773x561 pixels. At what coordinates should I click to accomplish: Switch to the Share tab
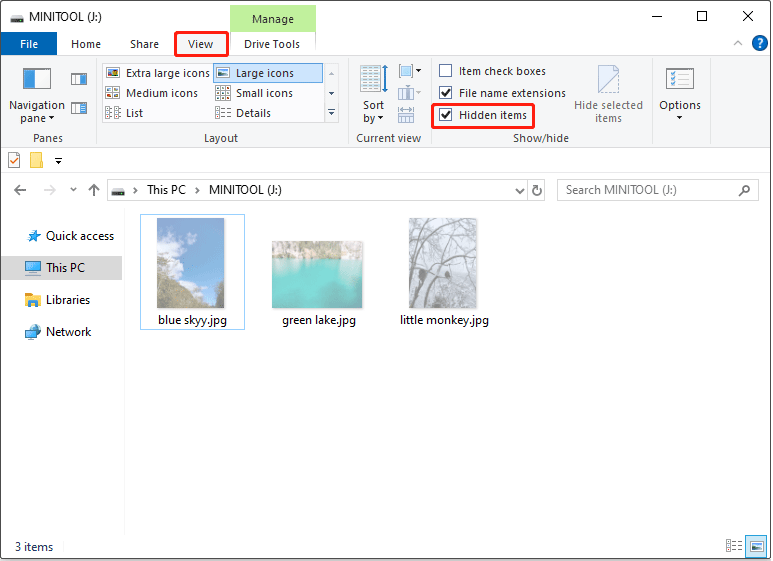coord(144,44)
